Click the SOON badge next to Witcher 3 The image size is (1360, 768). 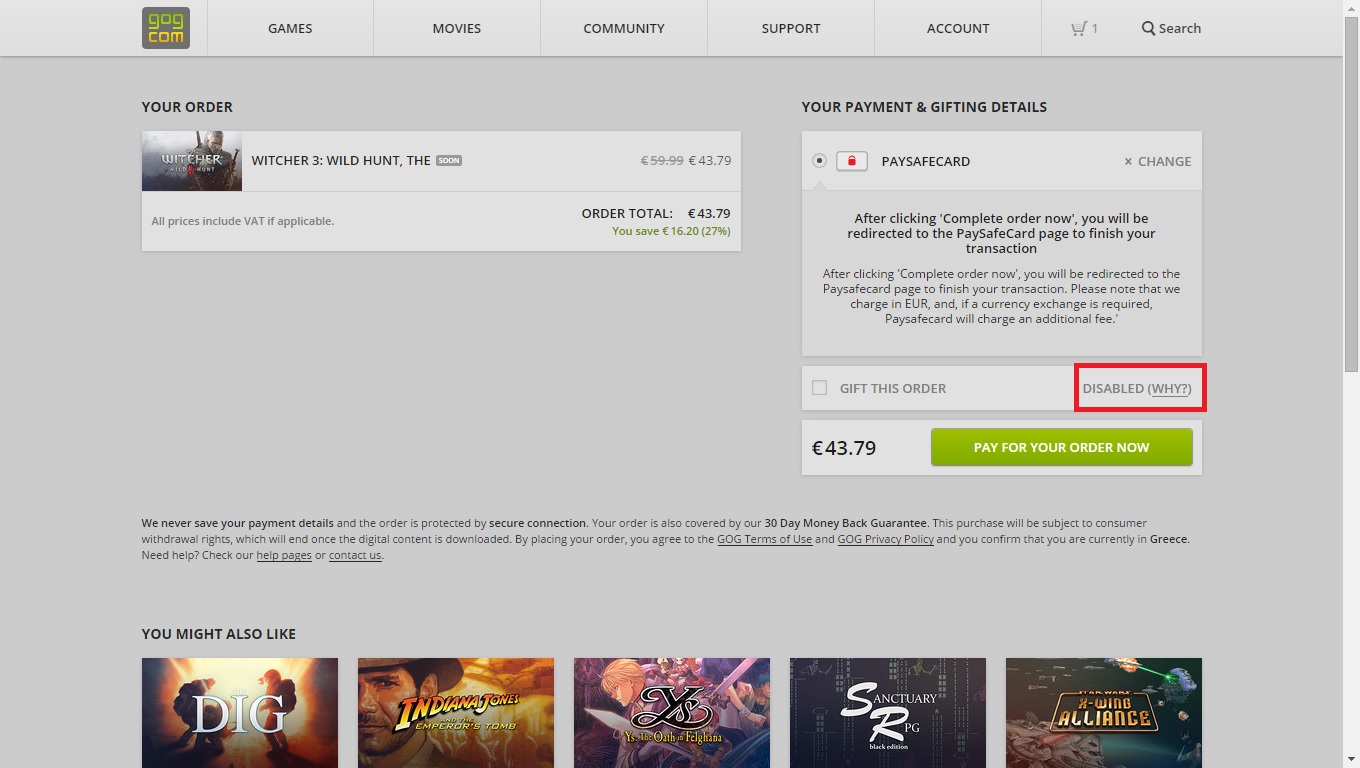(449, 160)
